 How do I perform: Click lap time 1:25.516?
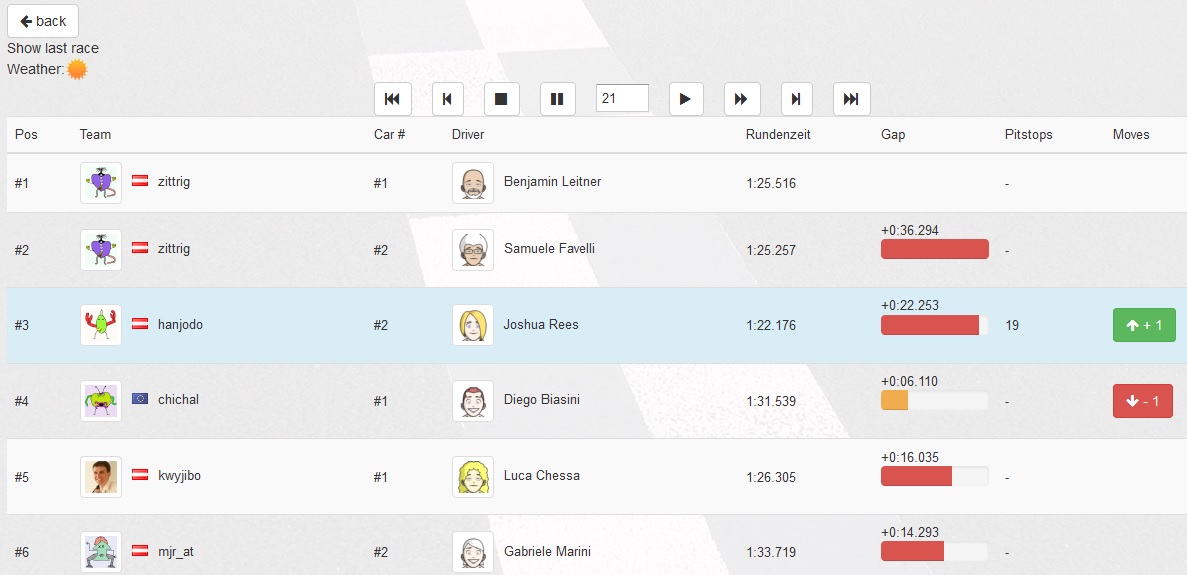coord(771,183)
